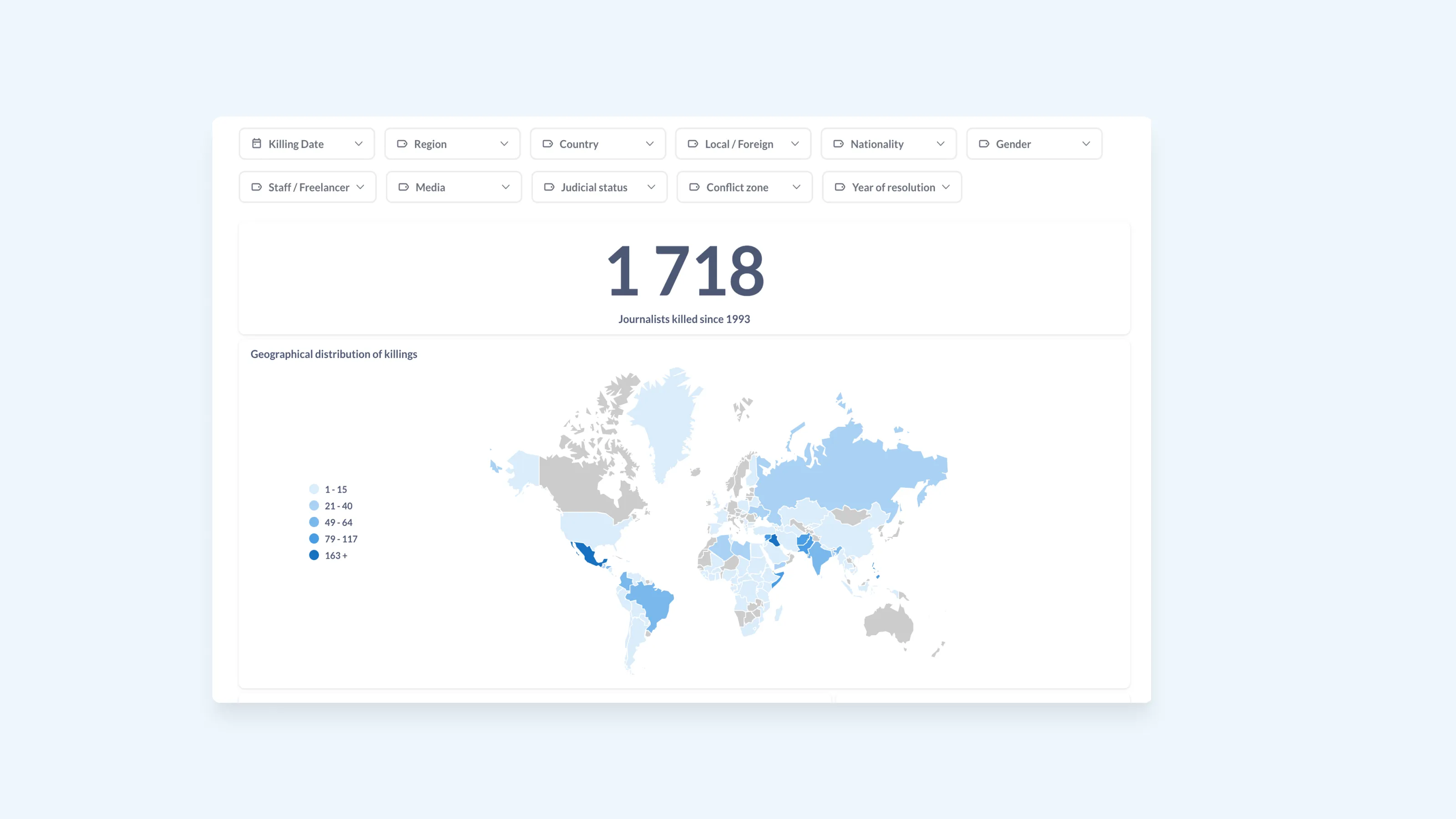Open the Staff / Freelancer filter

[308, 187]
